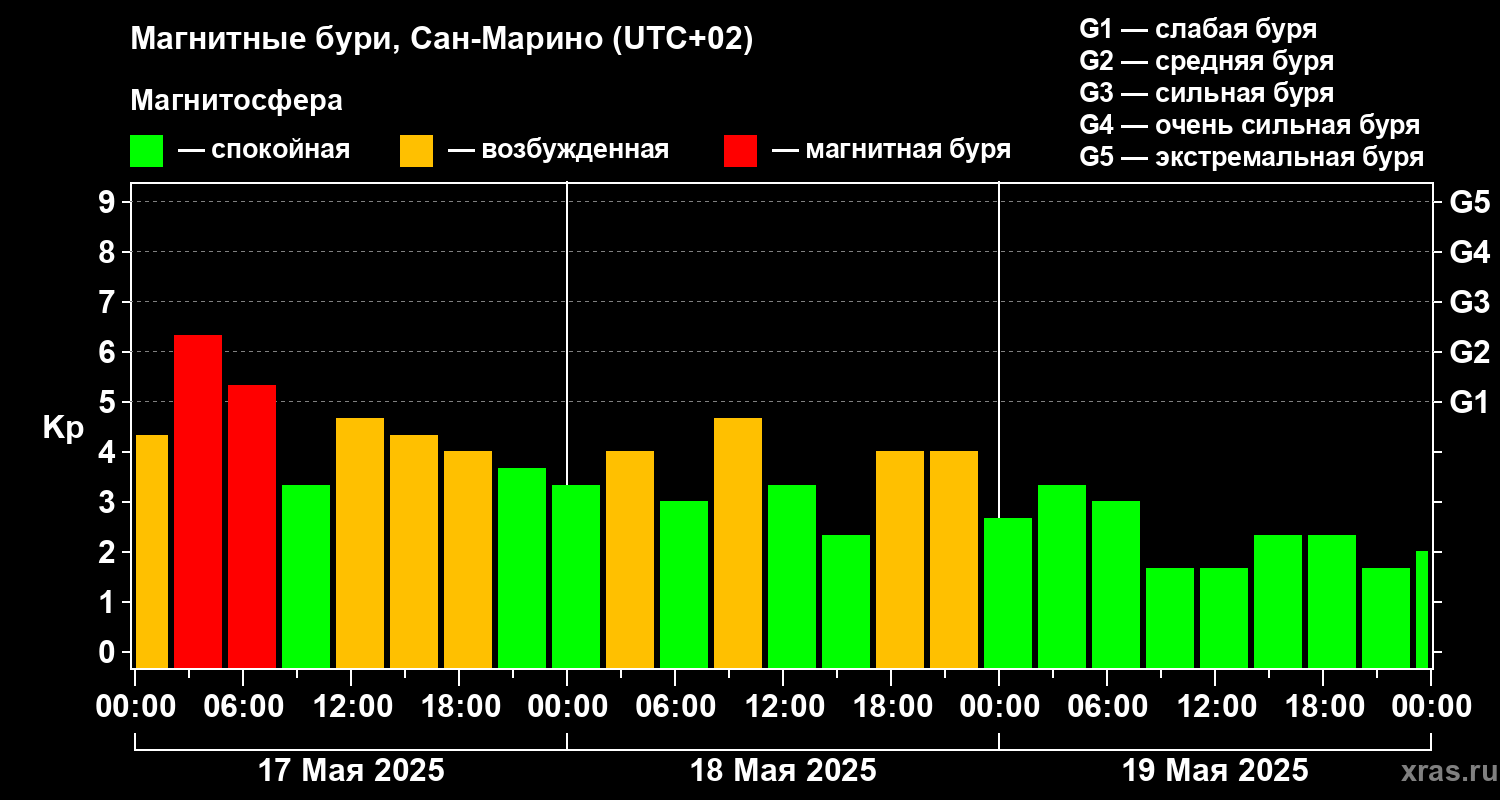Viewport: 1500px width, 800px height.
Task: Click legend line 'G4 — очень сильная буря'
Action: click(1249, 125)
